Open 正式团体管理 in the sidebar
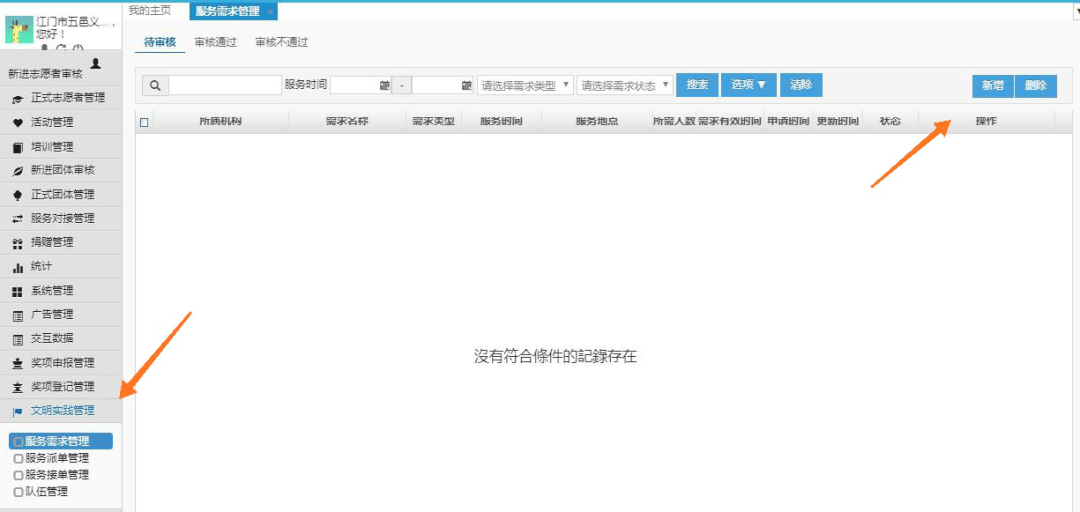This screenshot has height=512, width=1080. (x=61, y=194)
